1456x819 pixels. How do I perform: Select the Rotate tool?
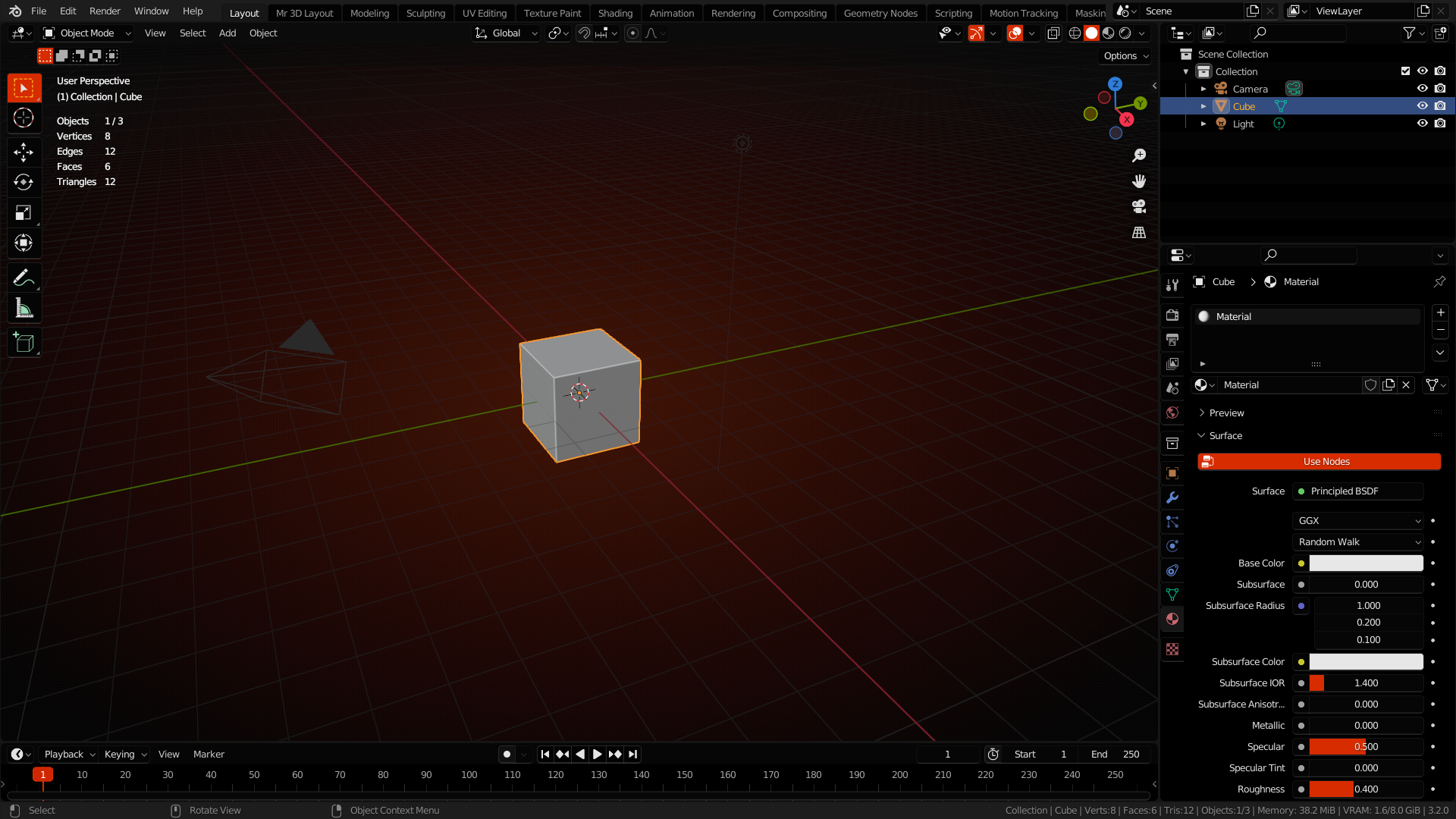click(x=24, y=182)
